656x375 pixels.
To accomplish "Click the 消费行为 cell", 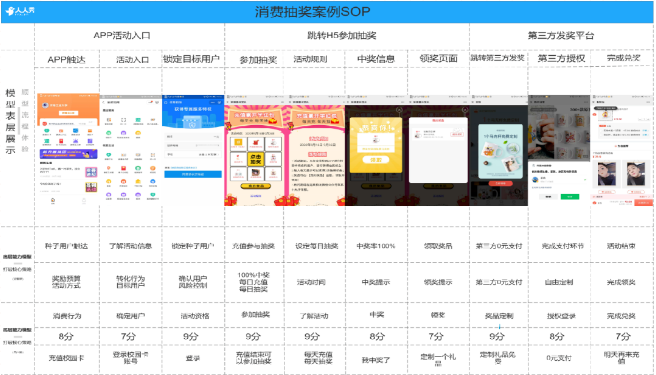I will click(x=67, y=316).
